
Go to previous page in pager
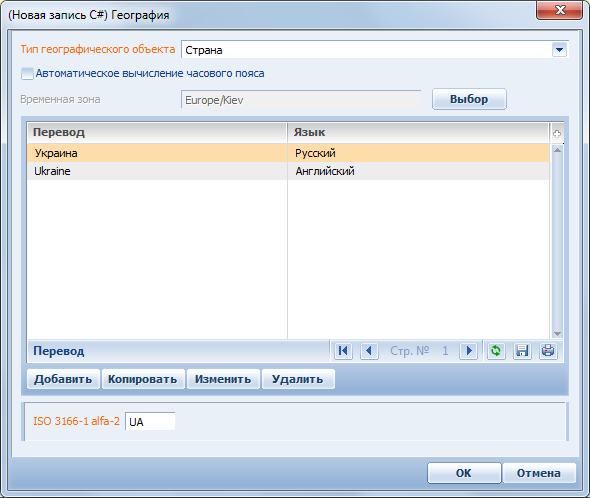click(369, 351)
